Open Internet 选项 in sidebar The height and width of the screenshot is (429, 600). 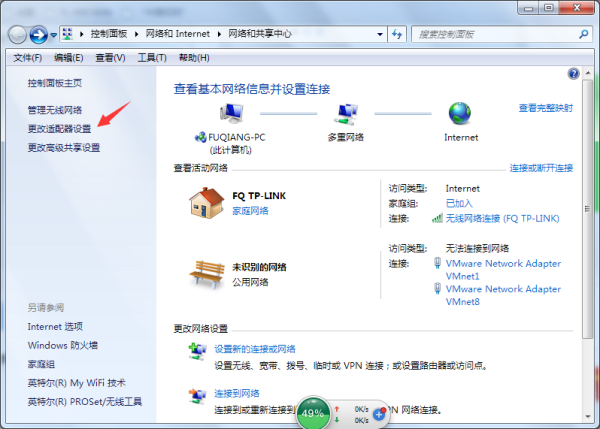pos(55,326)
